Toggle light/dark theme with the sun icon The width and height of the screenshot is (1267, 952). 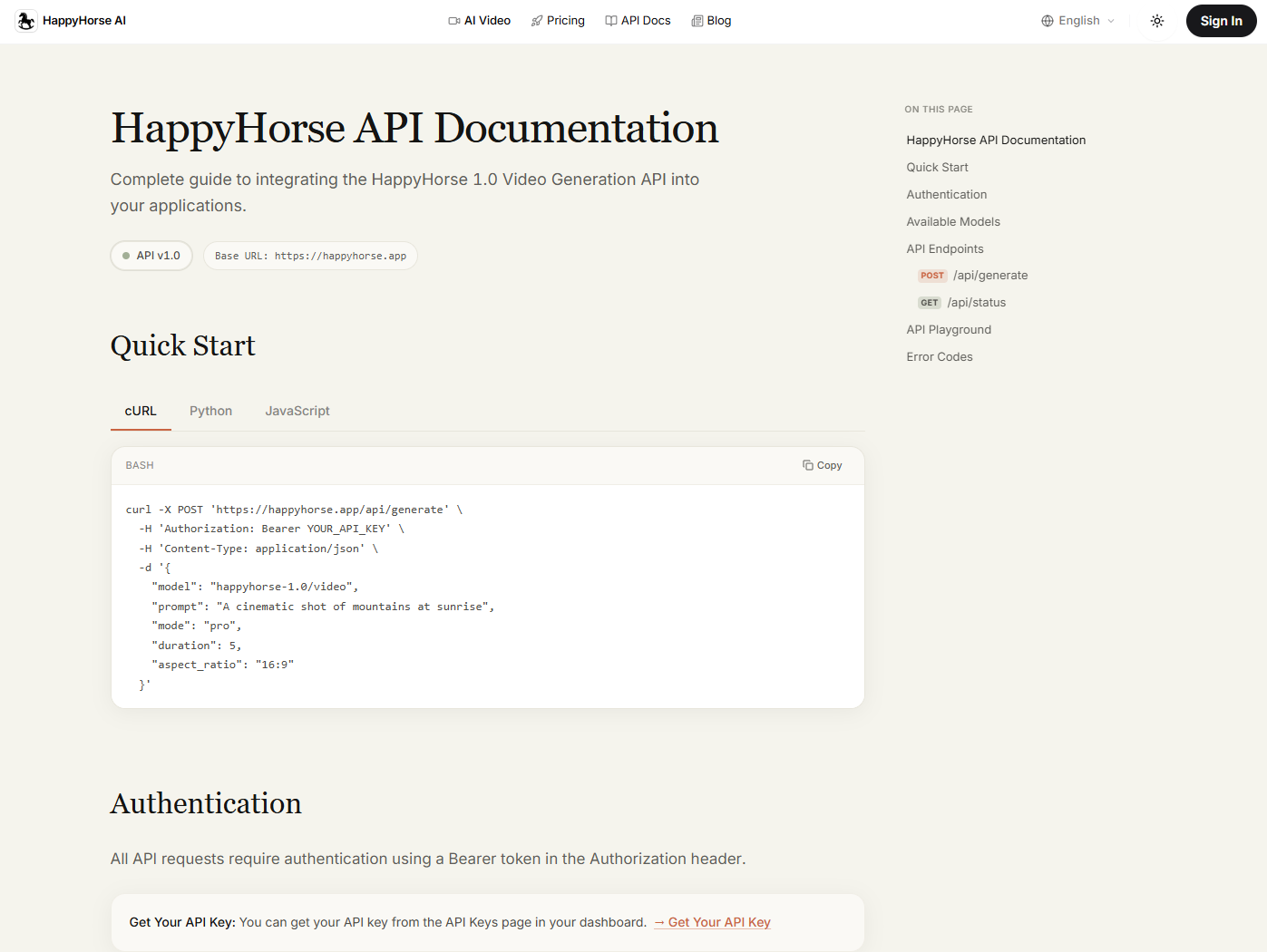[x=1156, y=20]
